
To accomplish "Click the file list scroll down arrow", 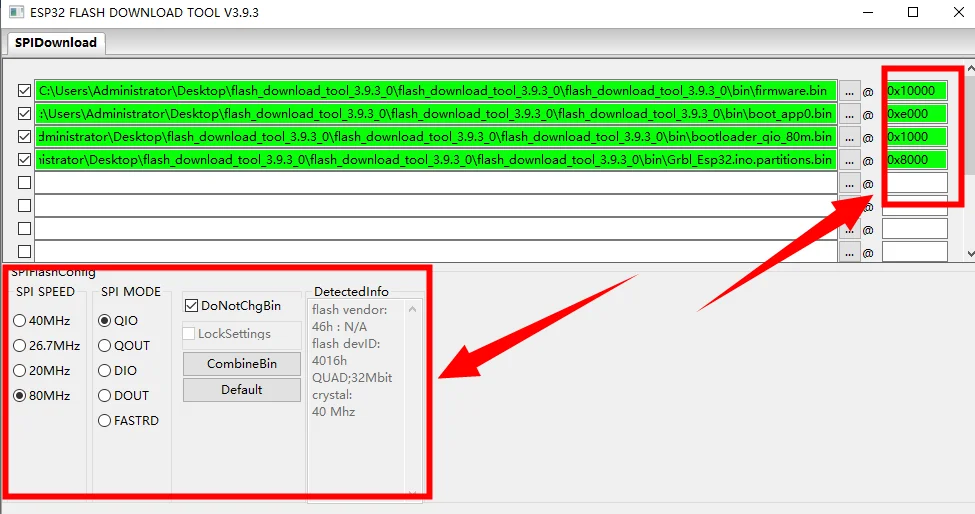I will pyautogui.click(x=971, y=254).
